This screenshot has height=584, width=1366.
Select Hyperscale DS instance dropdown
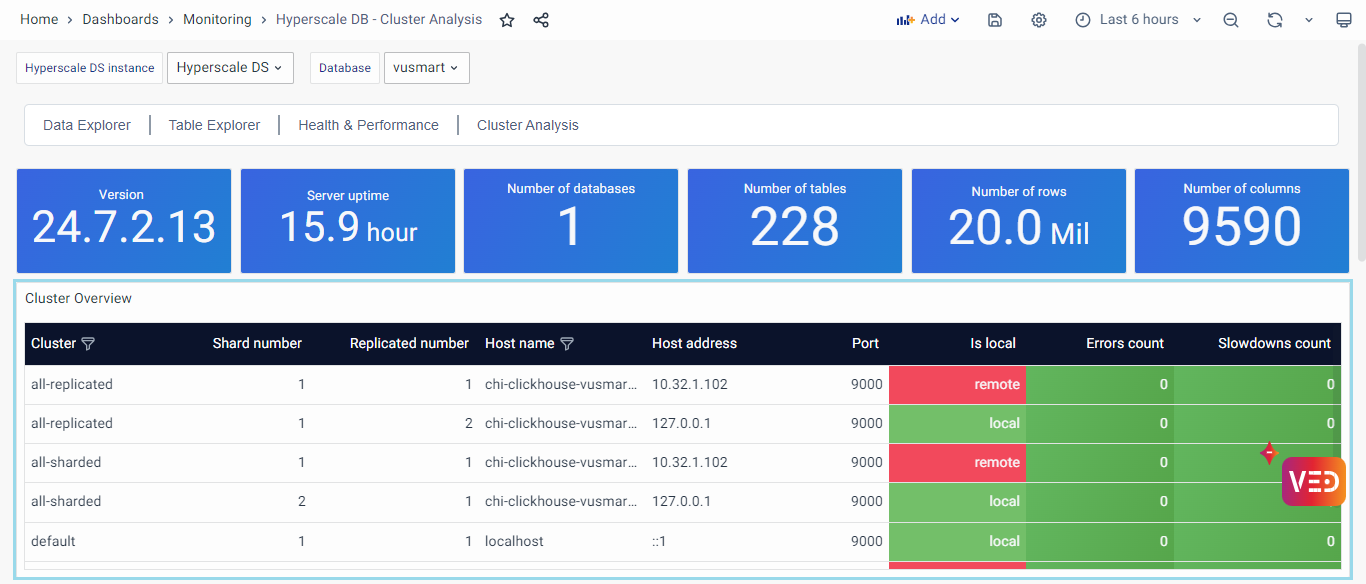click(230, 68)
